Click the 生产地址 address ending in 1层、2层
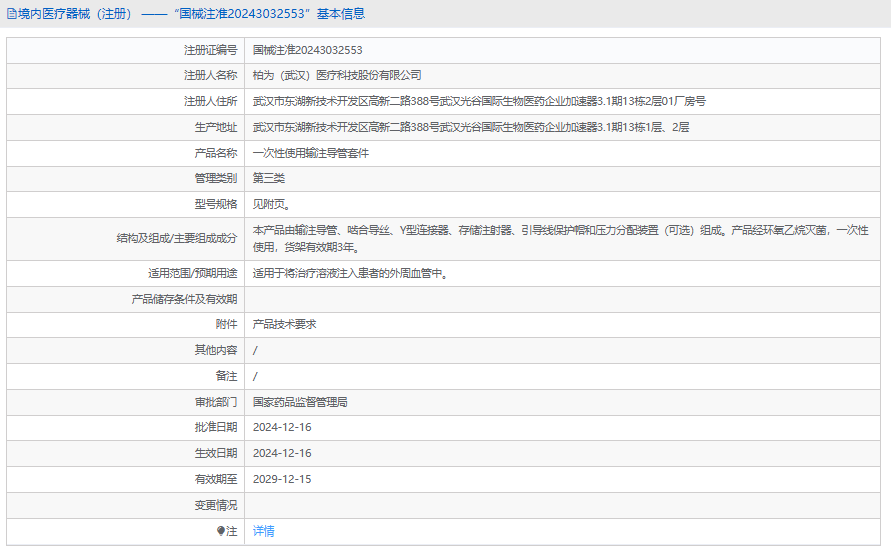Viewport: 891px width, 547px height. 470,127
